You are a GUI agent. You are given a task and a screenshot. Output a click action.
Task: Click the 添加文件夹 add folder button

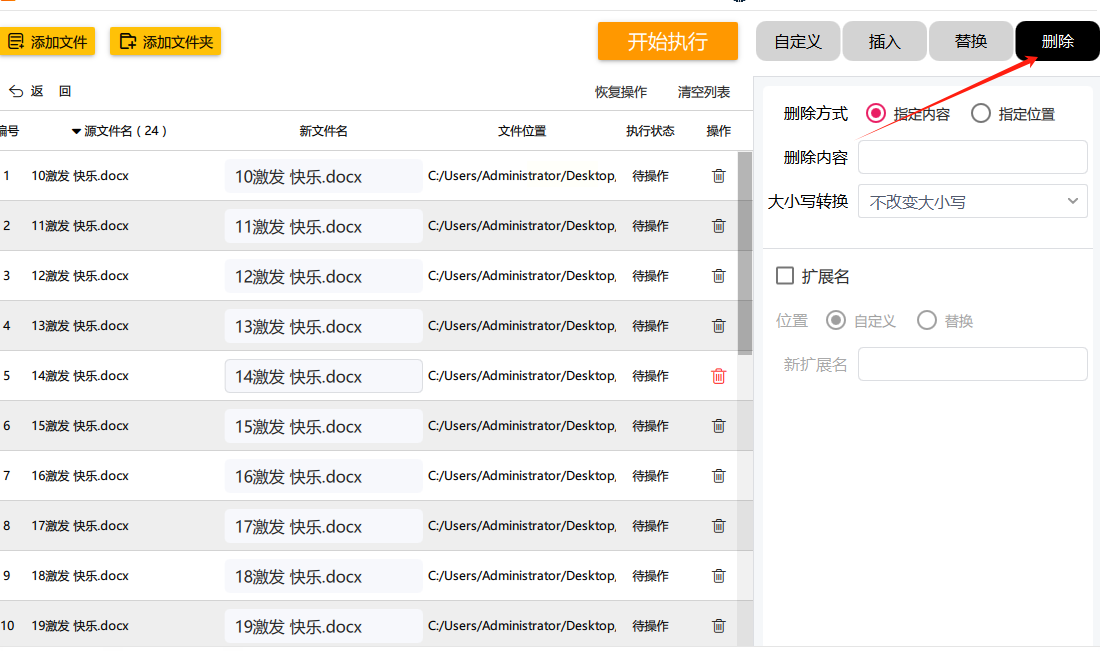166,41
